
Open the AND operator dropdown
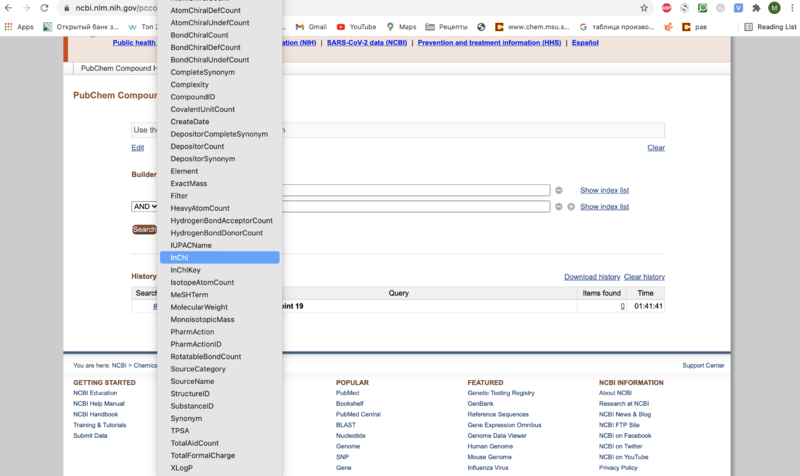point(144,207)
